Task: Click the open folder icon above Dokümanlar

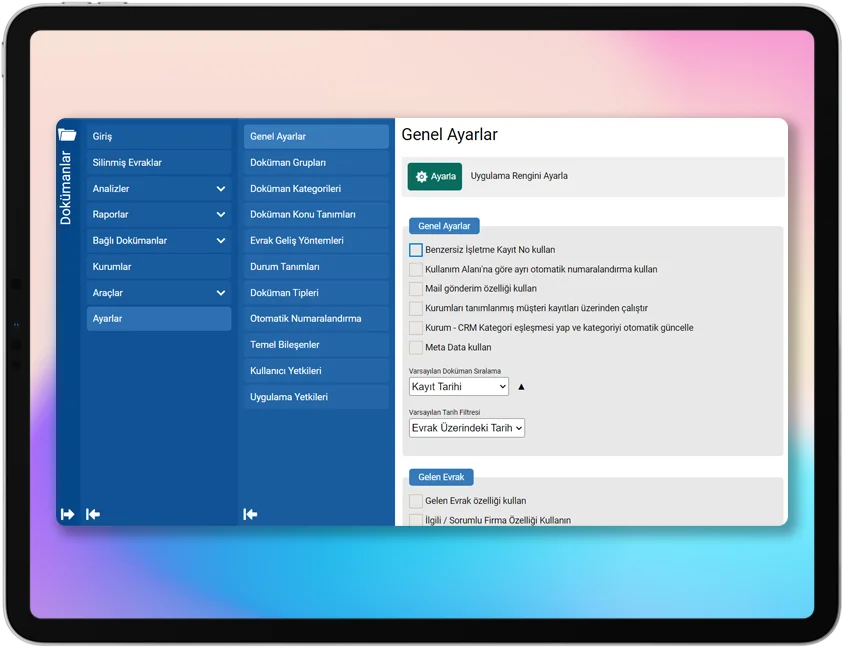Action: tap(67, 135)
